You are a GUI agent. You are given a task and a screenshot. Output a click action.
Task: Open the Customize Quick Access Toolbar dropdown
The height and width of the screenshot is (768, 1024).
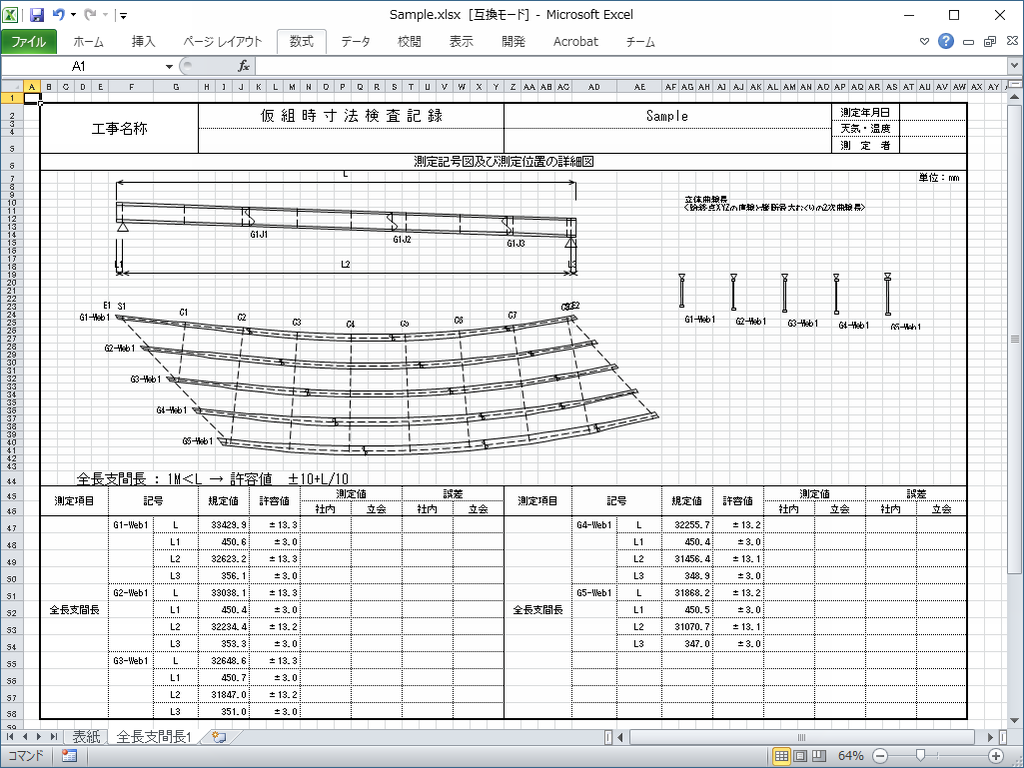(122, 16)
